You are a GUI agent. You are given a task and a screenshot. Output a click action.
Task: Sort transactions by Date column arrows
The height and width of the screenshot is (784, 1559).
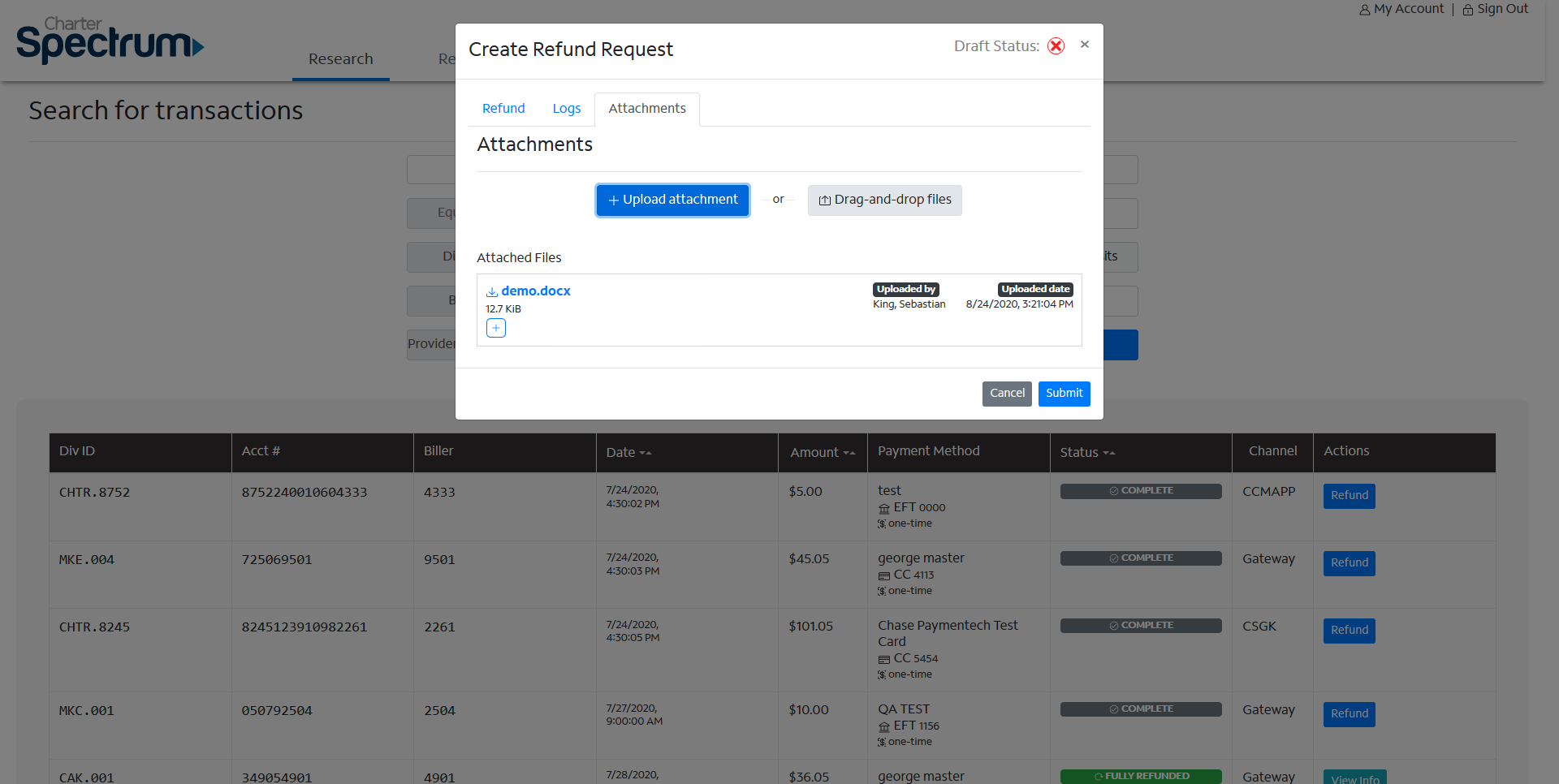click(646, 453)
